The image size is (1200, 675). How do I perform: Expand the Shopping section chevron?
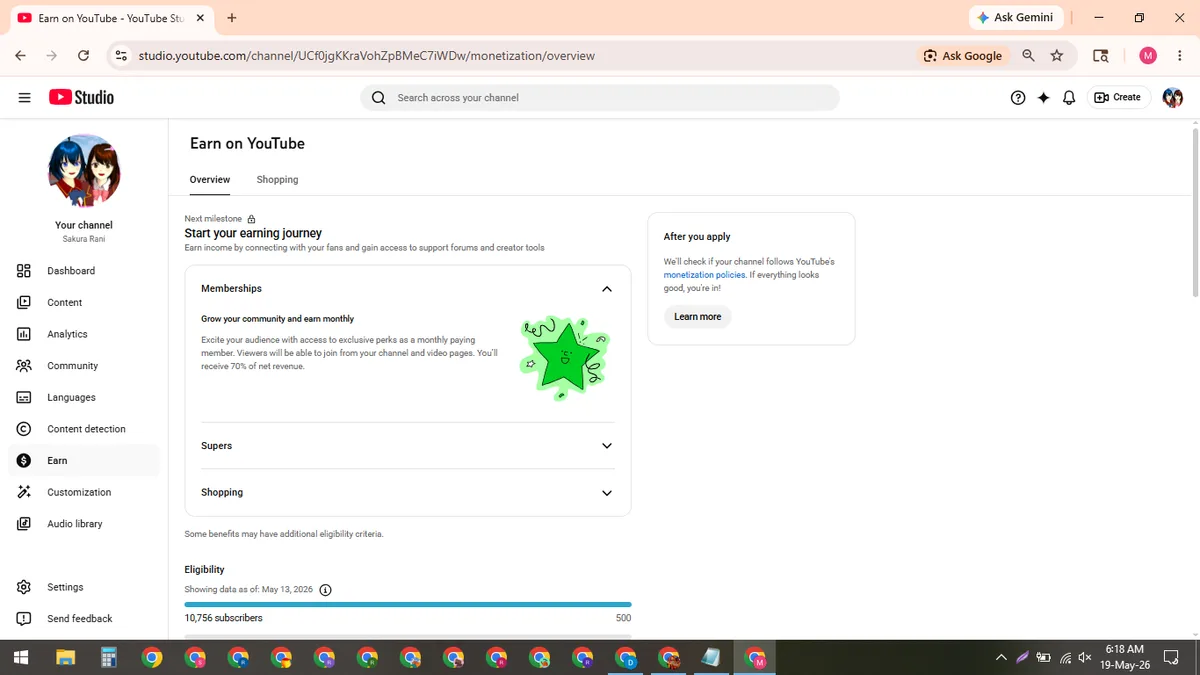(607, 493)
